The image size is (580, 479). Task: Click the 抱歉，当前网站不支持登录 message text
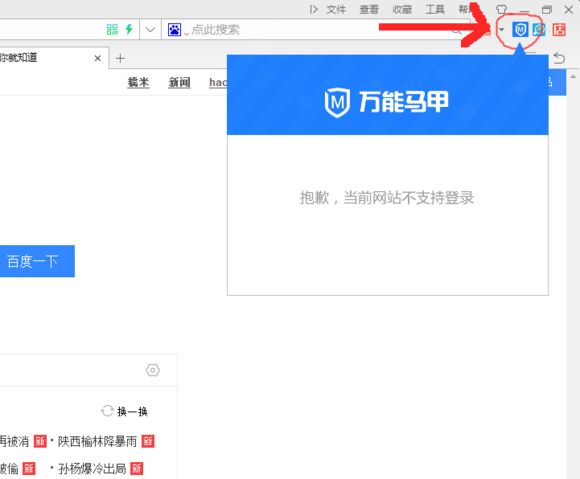pos(387,198)
